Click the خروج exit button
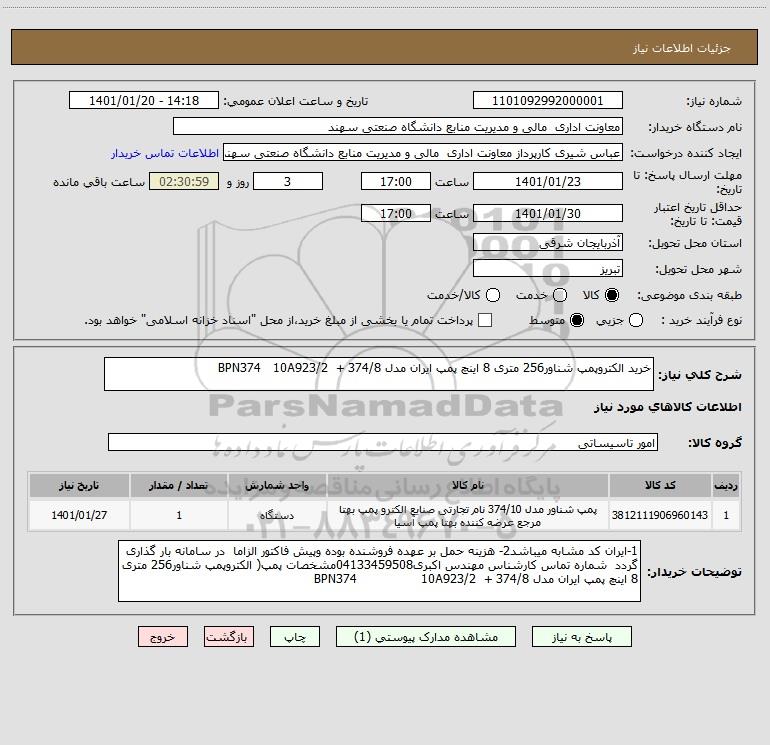This screenshot has height=745, width=770. (x=163, y=637)
